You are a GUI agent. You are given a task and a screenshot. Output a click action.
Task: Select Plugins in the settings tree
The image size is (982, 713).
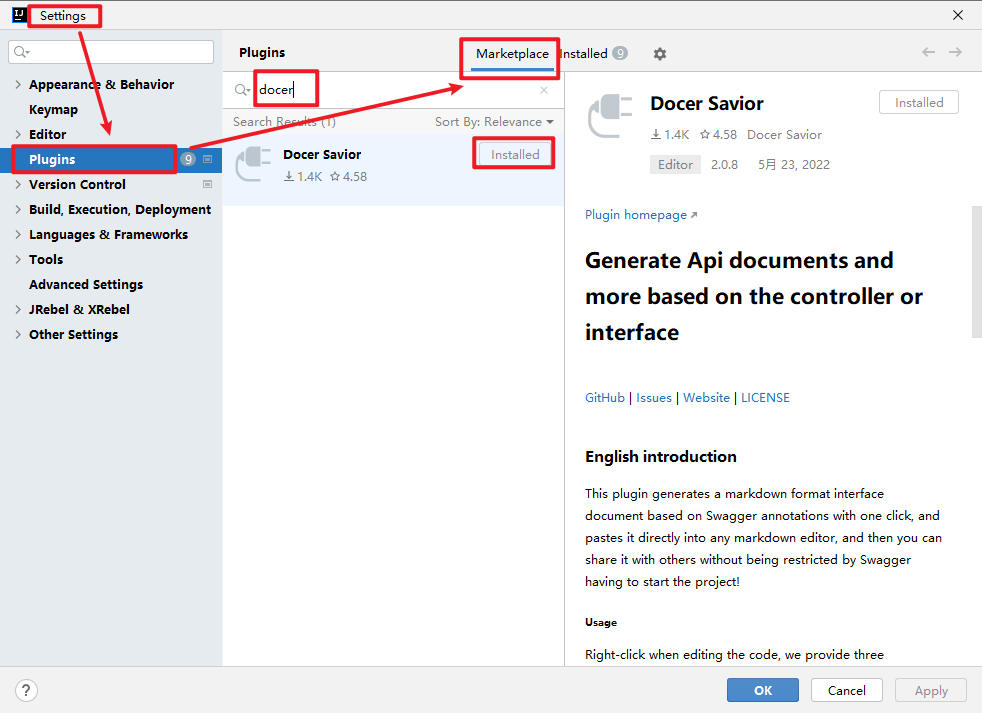coord(52,159)
